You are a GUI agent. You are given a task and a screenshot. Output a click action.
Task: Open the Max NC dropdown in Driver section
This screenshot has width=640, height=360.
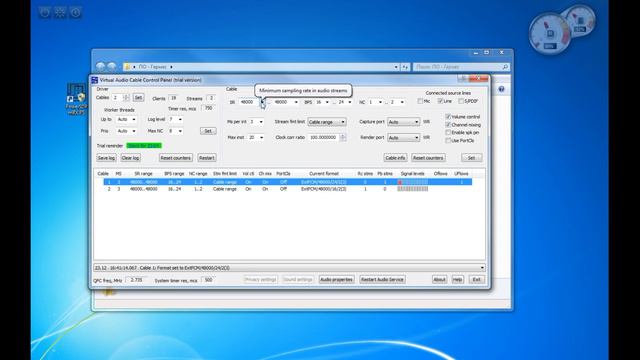click(180, 131)
